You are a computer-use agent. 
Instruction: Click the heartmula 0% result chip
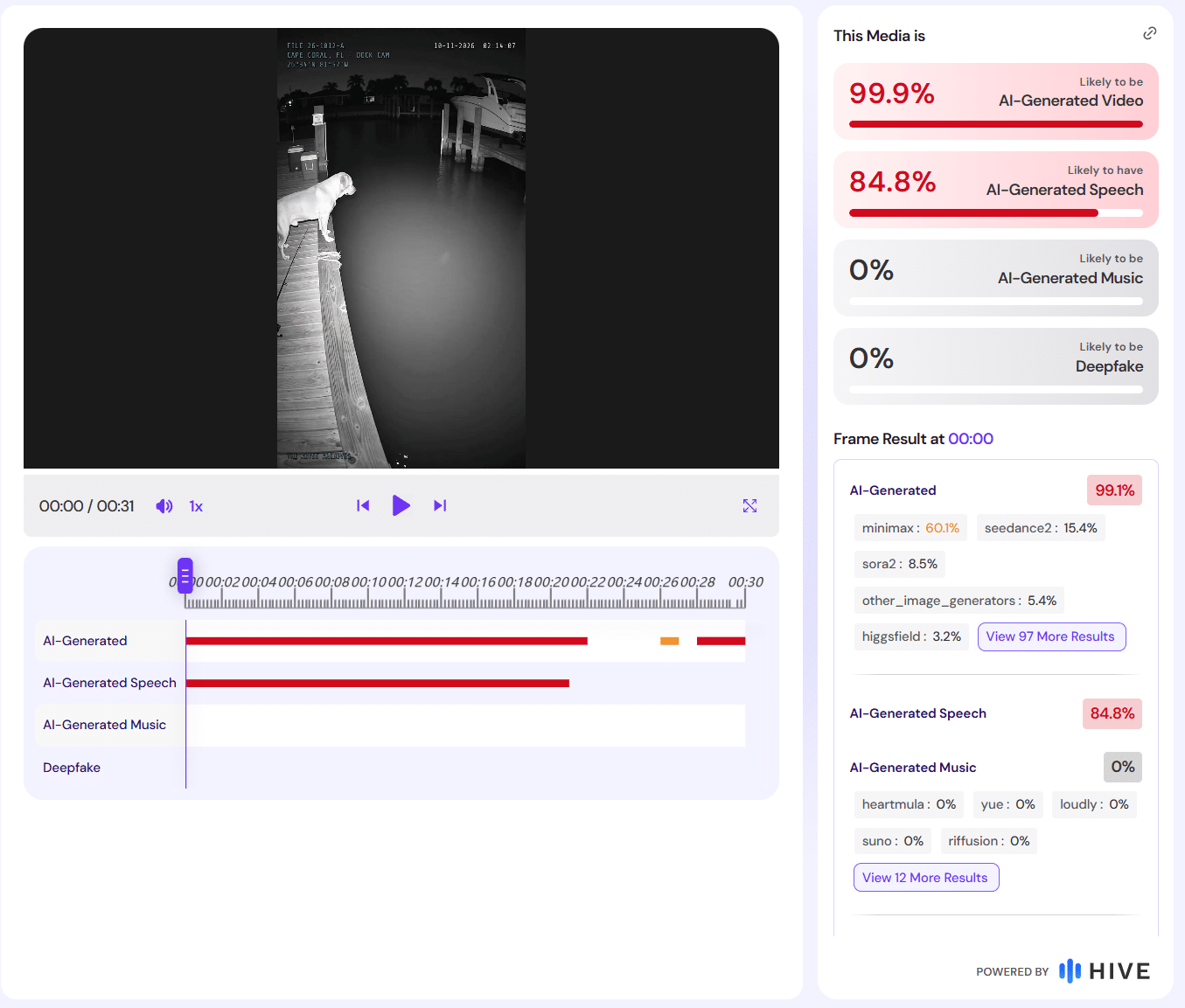[x=909, y=804]
